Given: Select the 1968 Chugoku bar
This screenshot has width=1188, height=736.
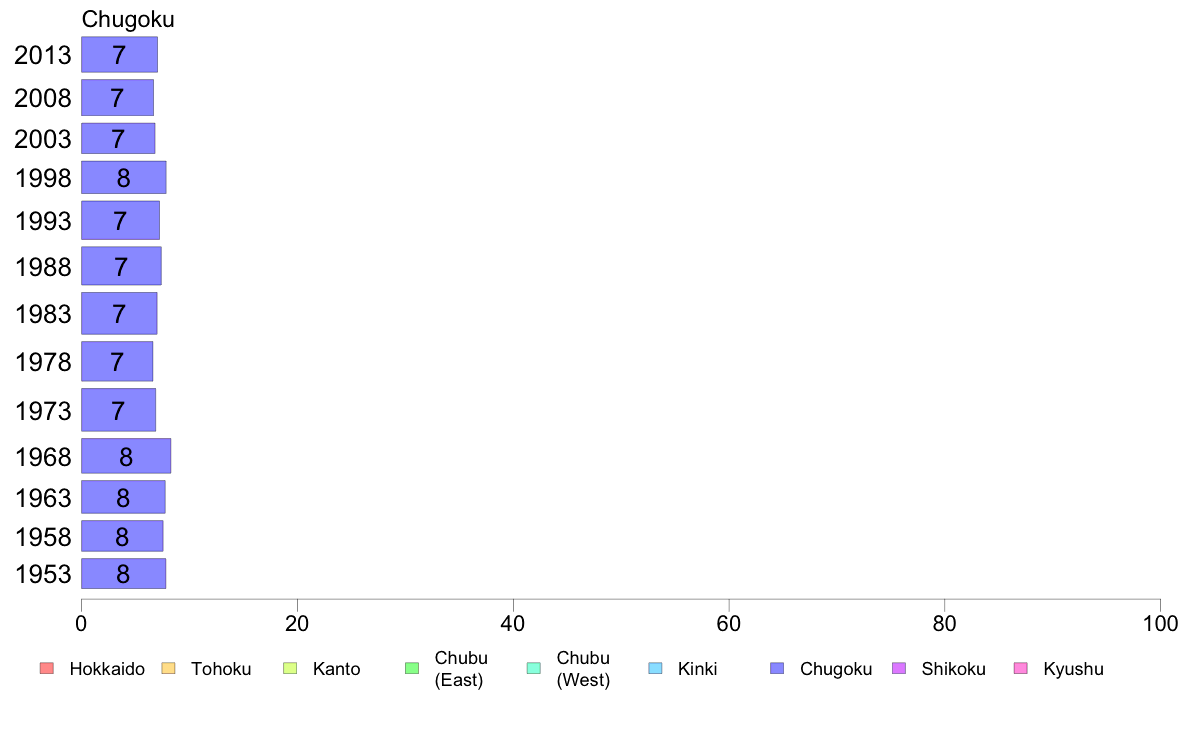Looking at the screenshot, I should (x=126, y=456).
